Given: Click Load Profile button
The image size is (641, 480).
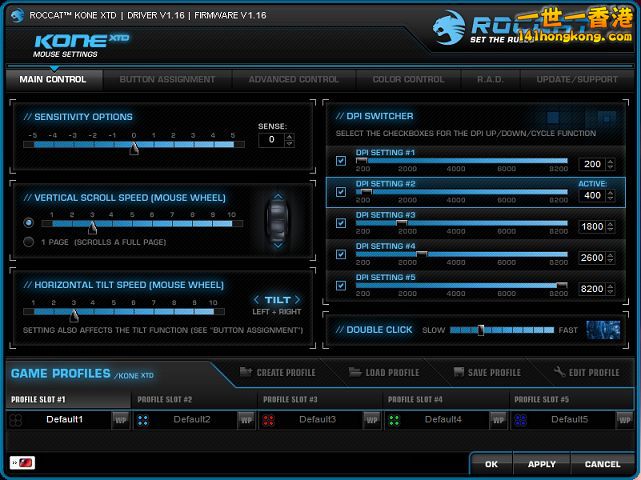Looking at the screenshot, I should click(x=384, y=372).
